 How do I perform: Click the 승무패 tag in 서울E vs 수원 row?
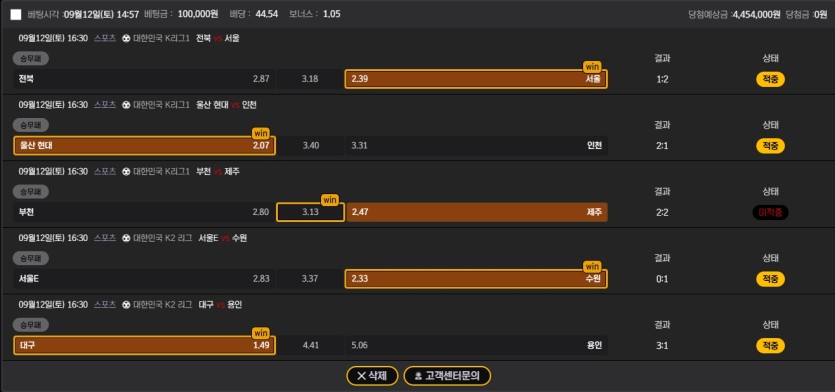(x=31, y=258)
